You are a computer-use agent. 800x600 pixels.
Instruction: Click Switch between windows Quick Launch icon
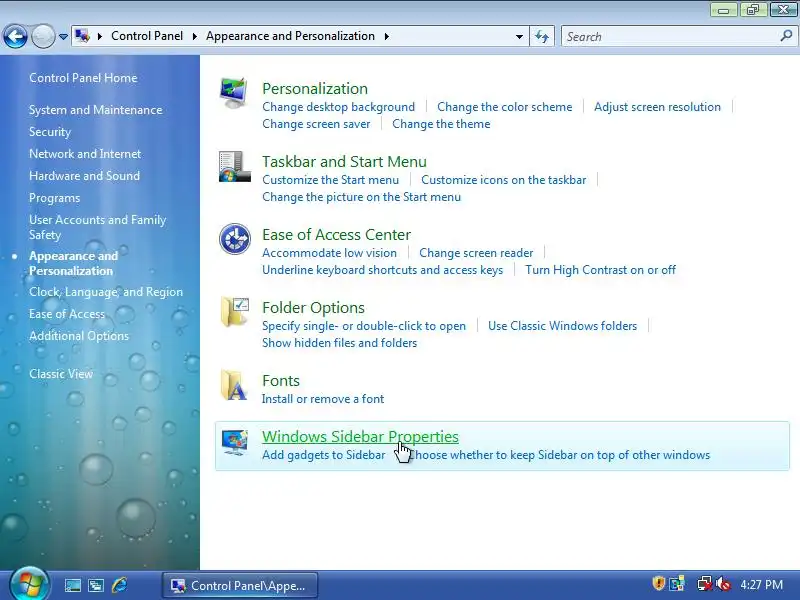coord(96,585)
